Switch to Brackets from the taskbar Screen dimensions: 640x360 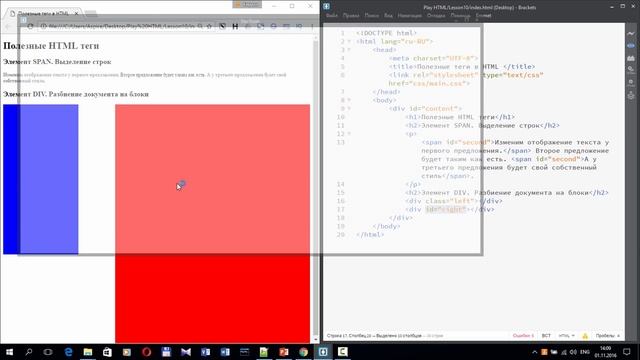tap(323, 352)
